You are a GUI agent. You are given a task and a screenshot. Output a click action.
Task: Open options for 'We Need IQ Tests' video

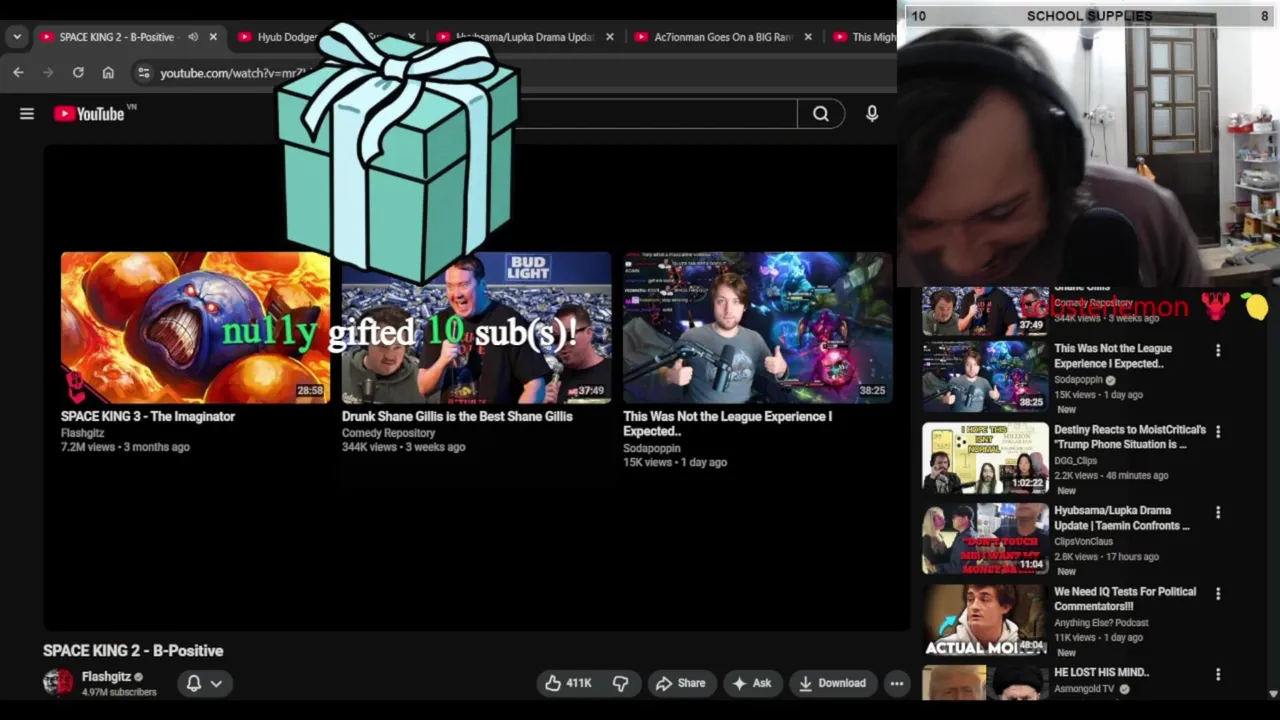coord(1218,594)
